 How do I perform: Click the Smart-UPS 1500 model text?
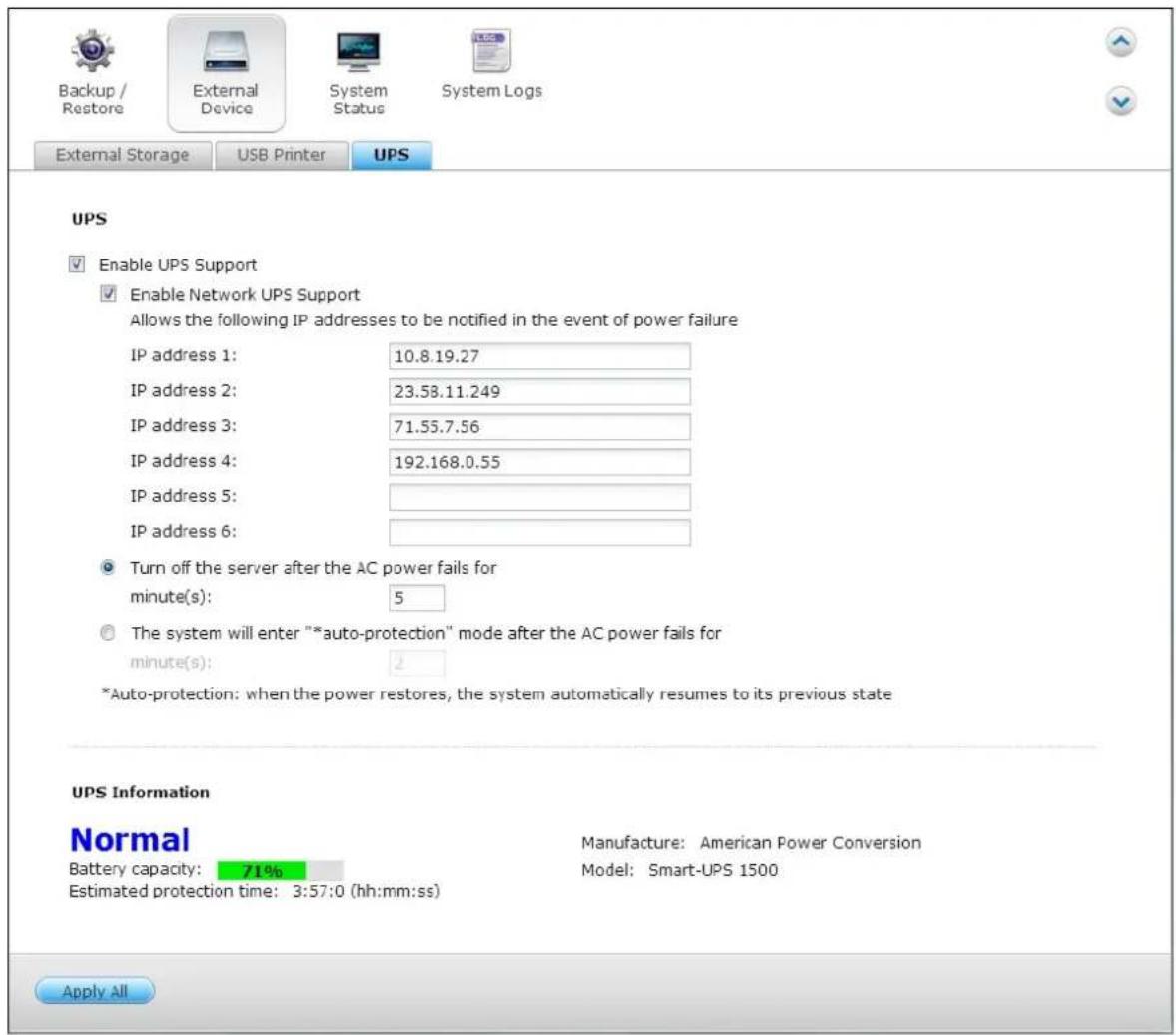click(x=713, y=870)
